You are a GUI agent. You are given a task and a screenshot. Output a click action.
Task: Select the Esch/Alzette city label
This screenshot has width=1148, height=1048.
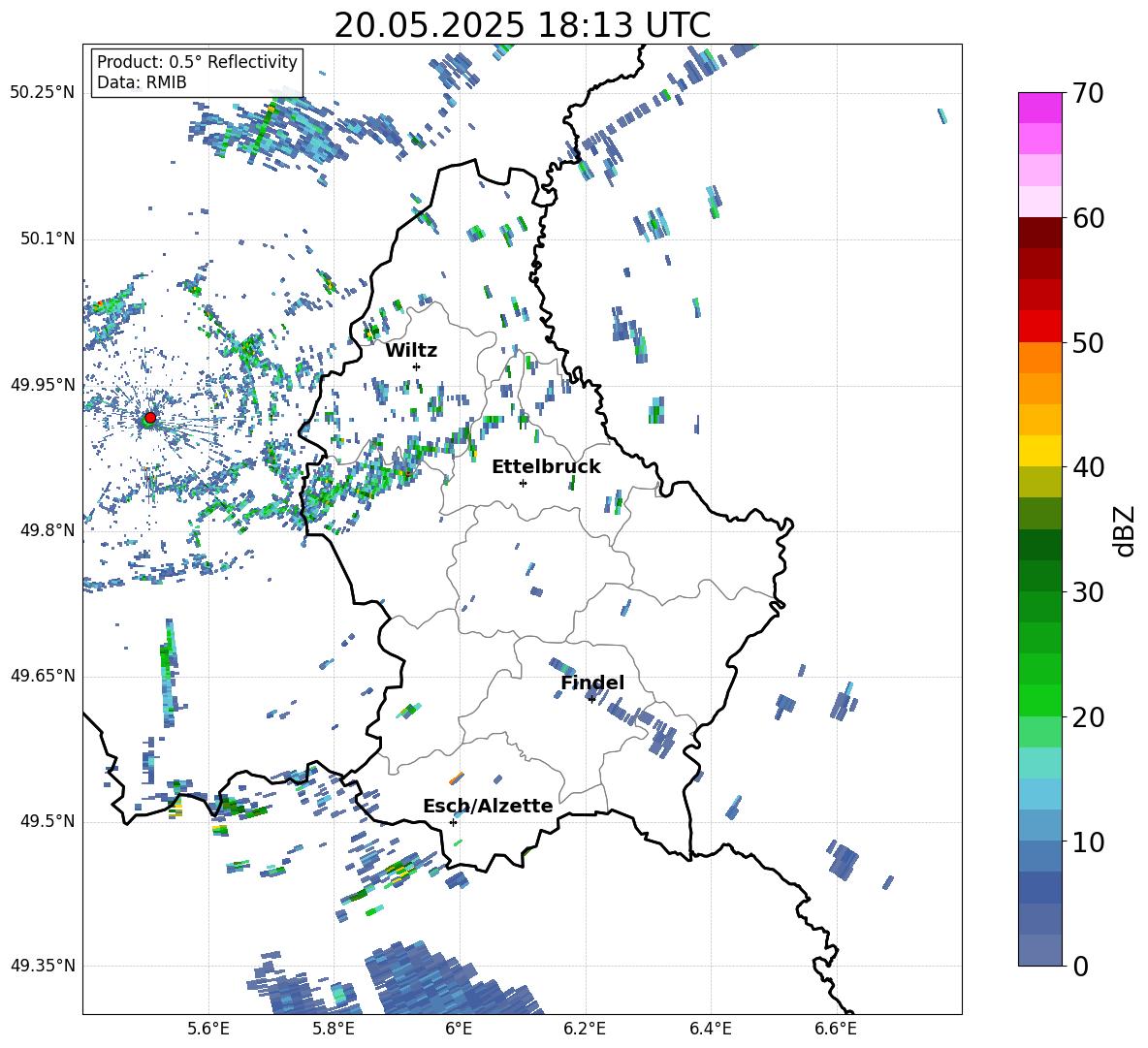[x=488, y=806]
